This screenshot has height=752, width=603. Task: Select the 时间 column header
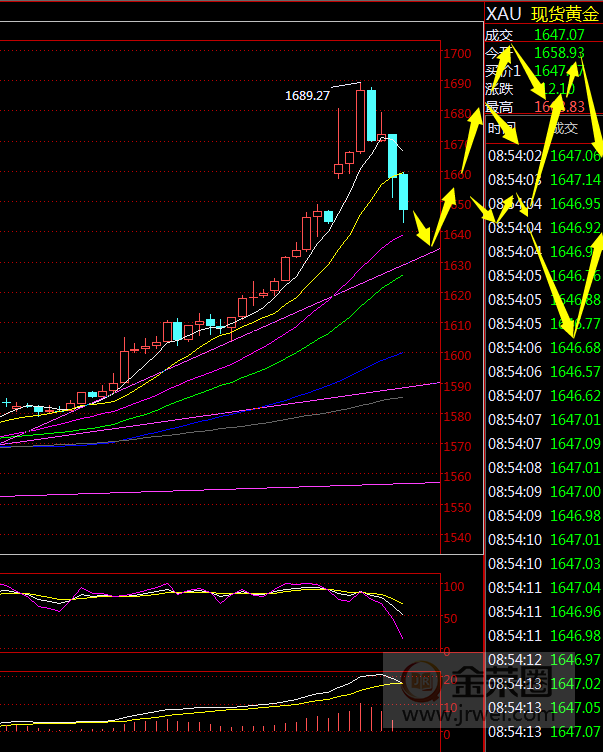pyautogui.click(x=502, y=128)
